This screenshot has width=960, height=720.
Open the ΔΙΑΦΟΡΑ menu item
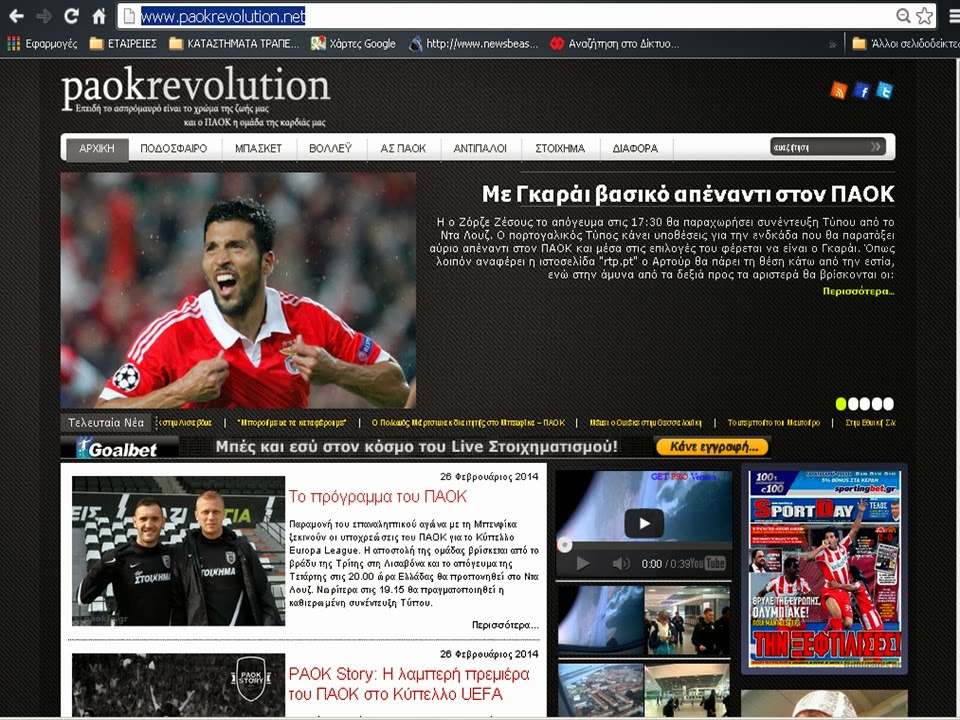tap(636, 148)
